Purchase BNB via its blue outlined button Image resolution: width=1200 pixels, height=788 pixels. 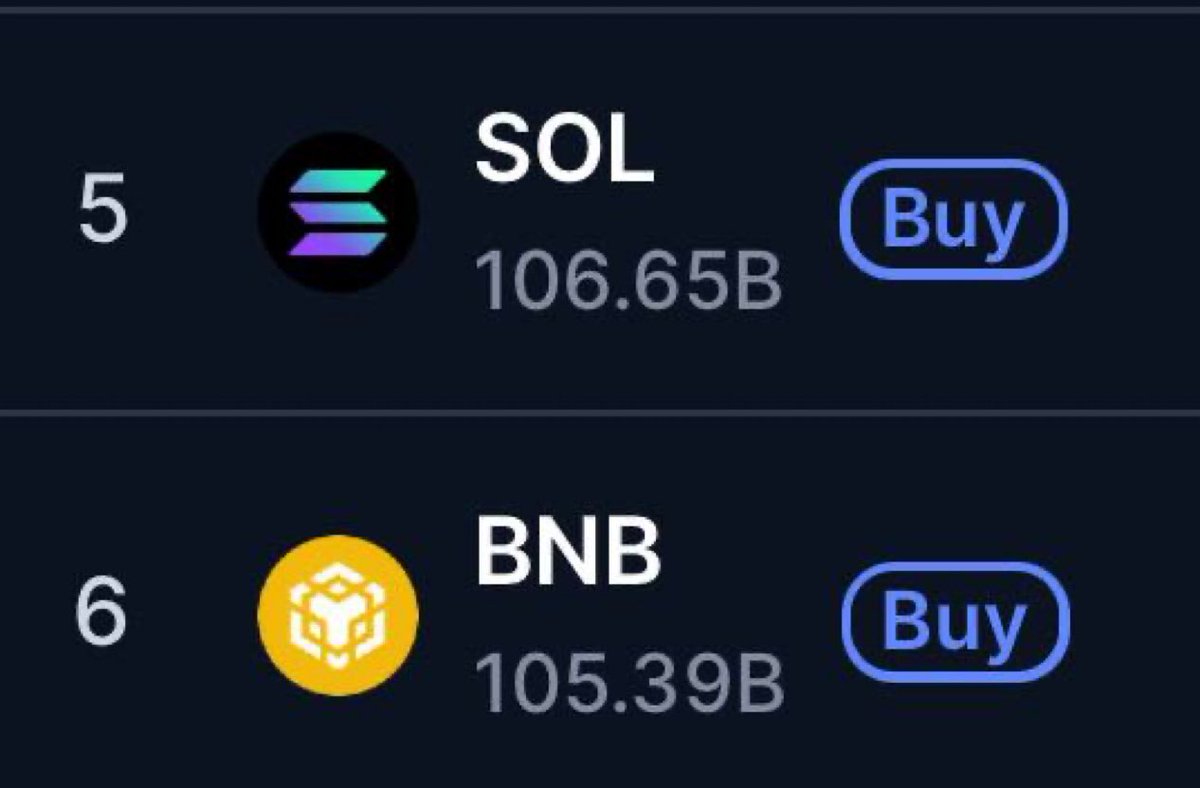pyautogui.click(x=955, y=622)
